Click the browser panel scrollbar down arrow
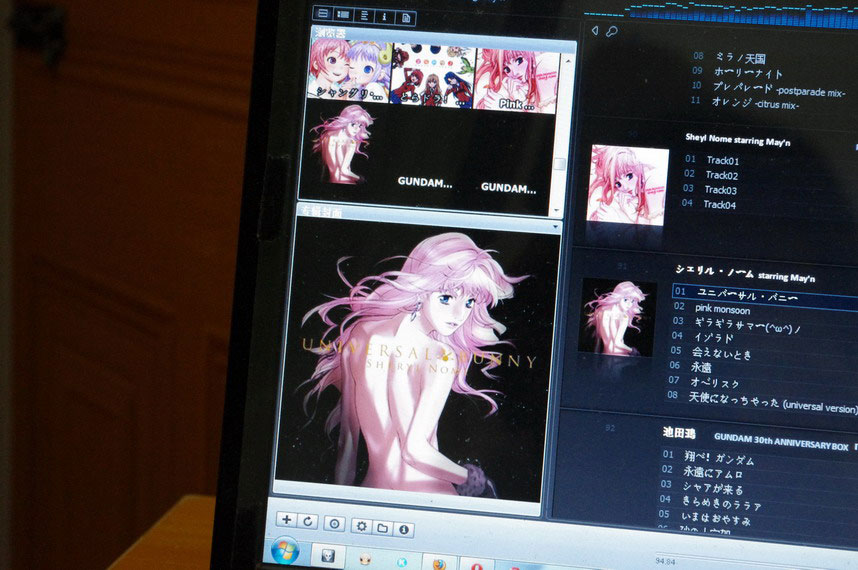The height and width of the screenshot is (570, 858). click(556, 210)
